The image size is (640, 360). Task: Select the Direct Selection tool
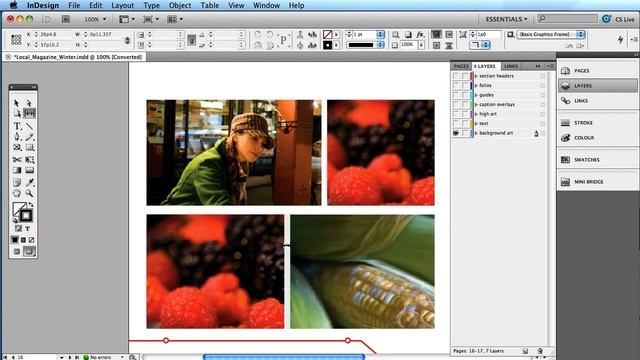click(29, 103)
